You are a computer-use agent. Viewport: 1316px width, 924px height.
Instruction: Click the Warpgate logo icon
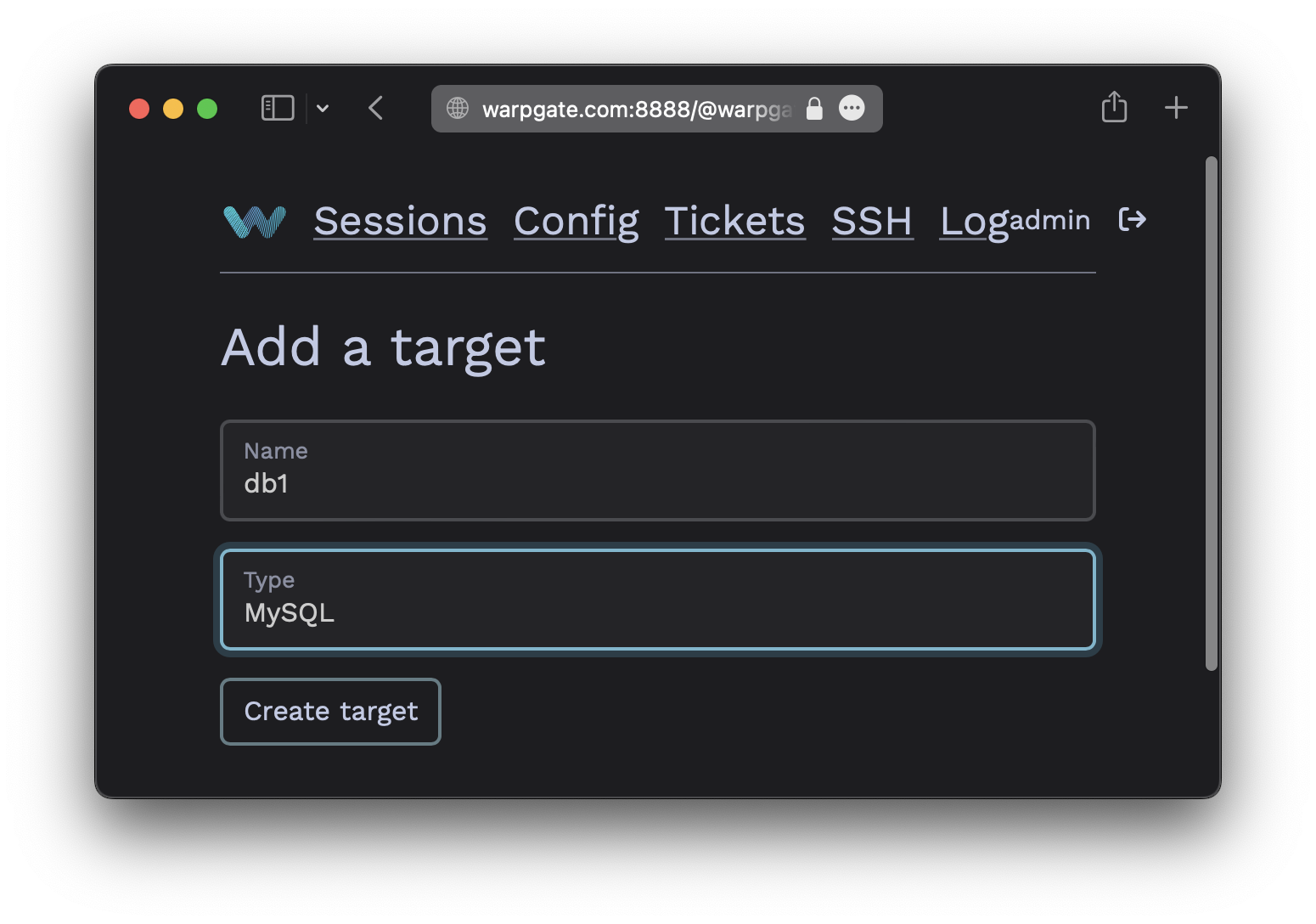(x=255, y=222)
